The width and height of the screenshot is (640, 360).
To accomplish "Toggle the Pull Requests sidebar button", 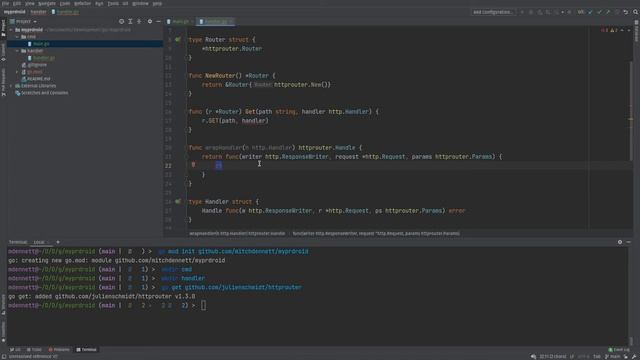I will coord(3,82).
